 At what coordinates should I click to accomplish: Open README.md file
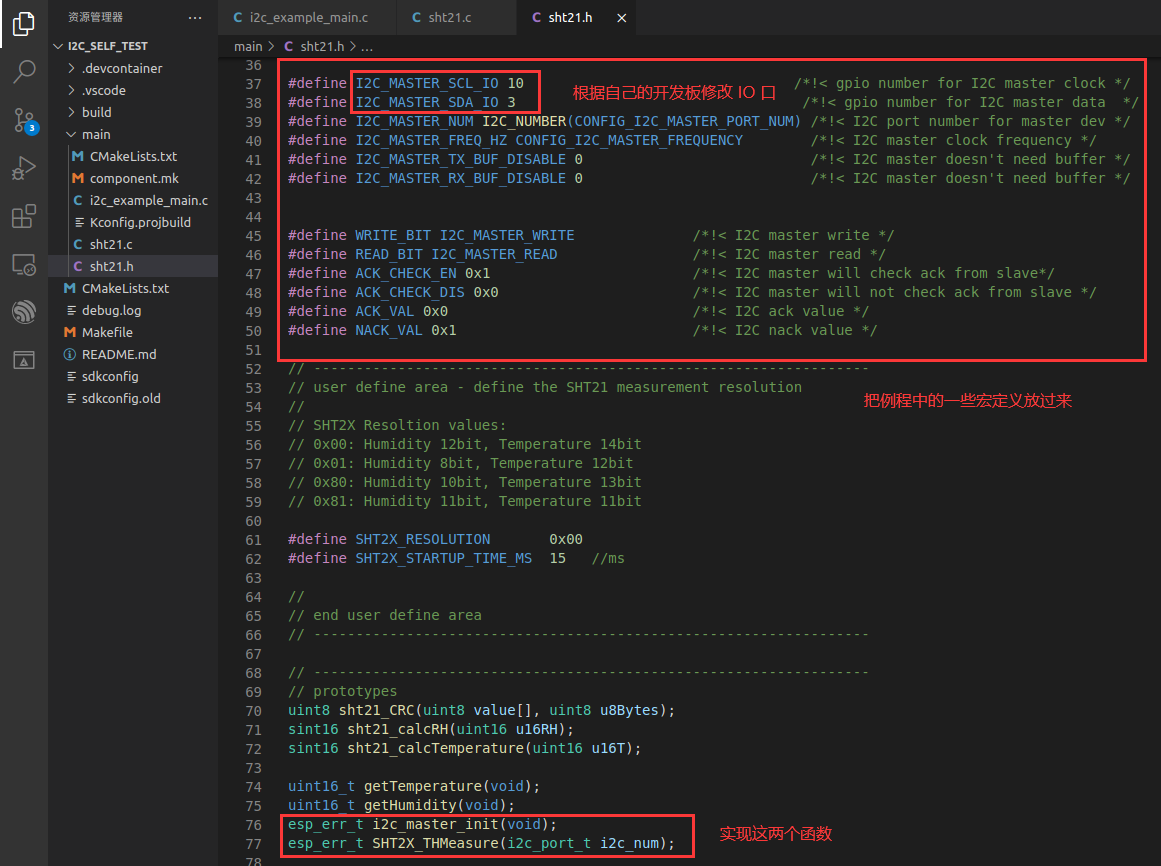click(x=133, y=355)
